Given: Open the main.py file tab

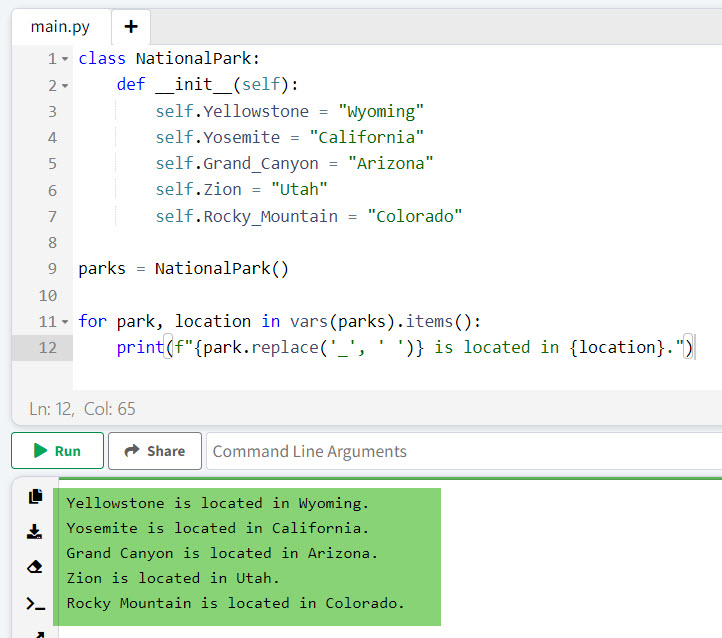Looking at the screenshot, I should point(60,27).
